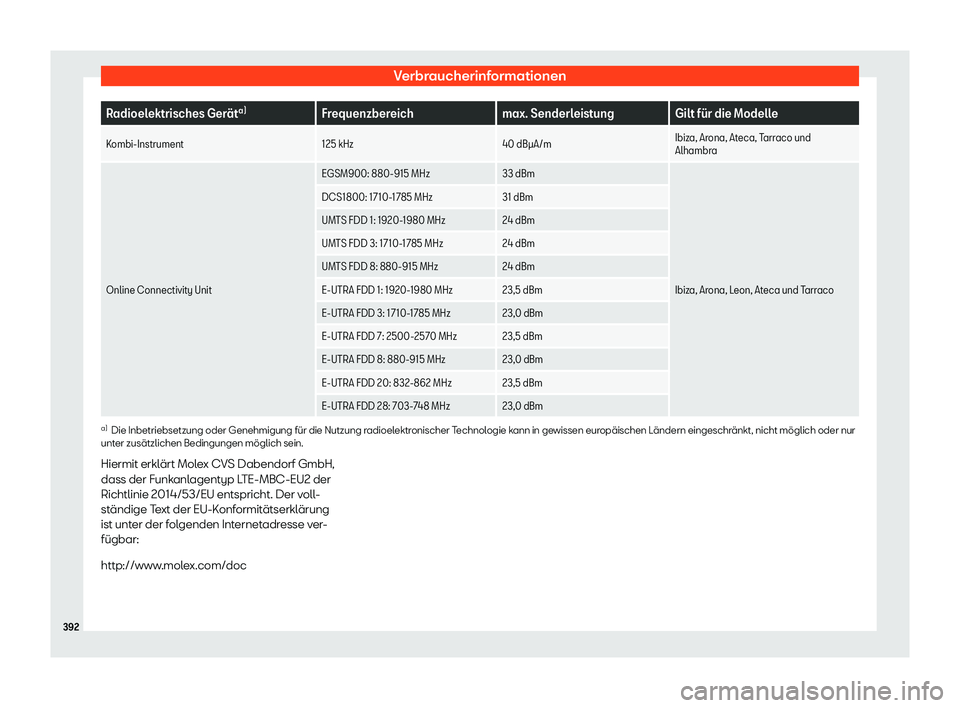This screenshot has width=960, height=708.
Task: Click the Verbraucherinformationen page heading
Action: [479, 76]
